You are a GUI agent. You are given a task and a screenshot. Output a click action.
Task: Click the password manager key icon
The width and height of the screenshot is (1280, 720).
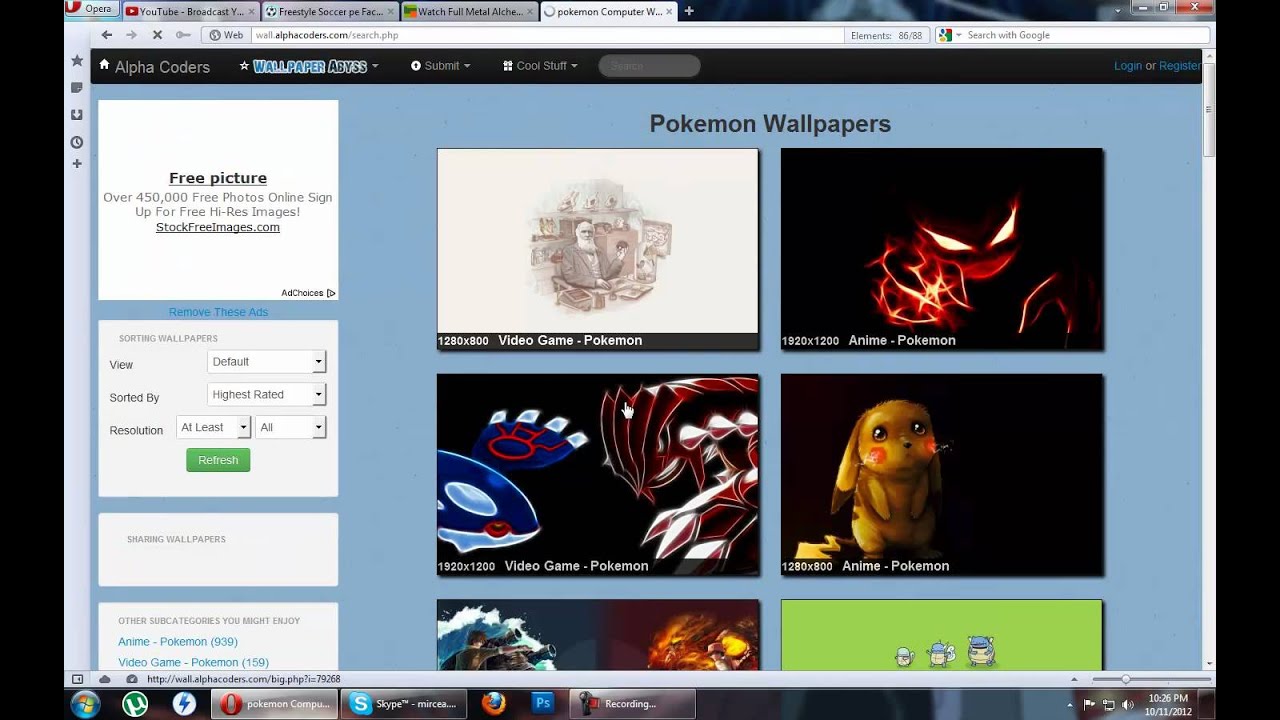[x=182, y=35]
